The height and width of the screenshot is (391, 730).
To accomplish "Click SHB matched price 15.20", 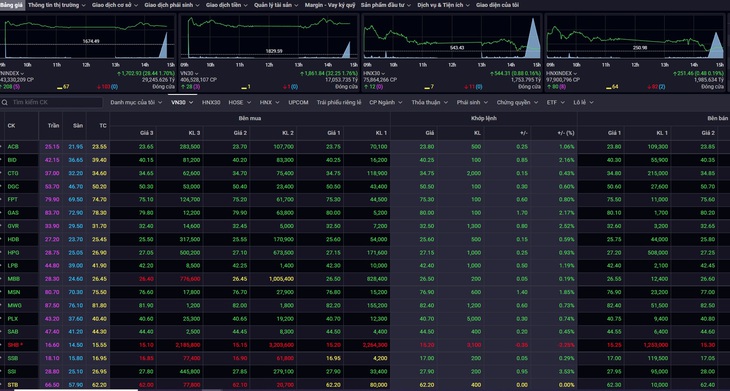I will click(x=427, y=345).
